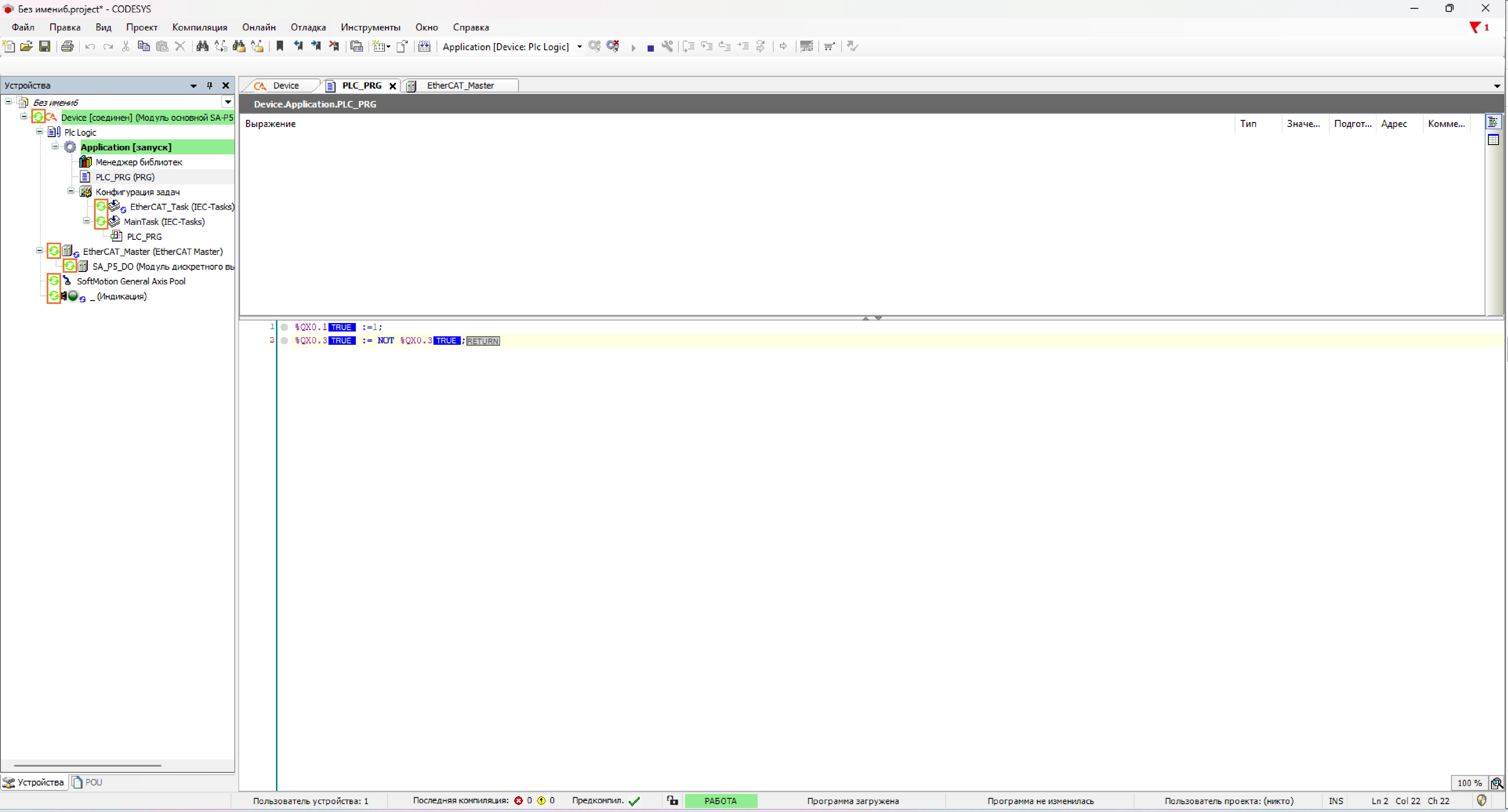The image size is (1508, 812).
Task: Click the Тип column header
Action: point(1258,124)
